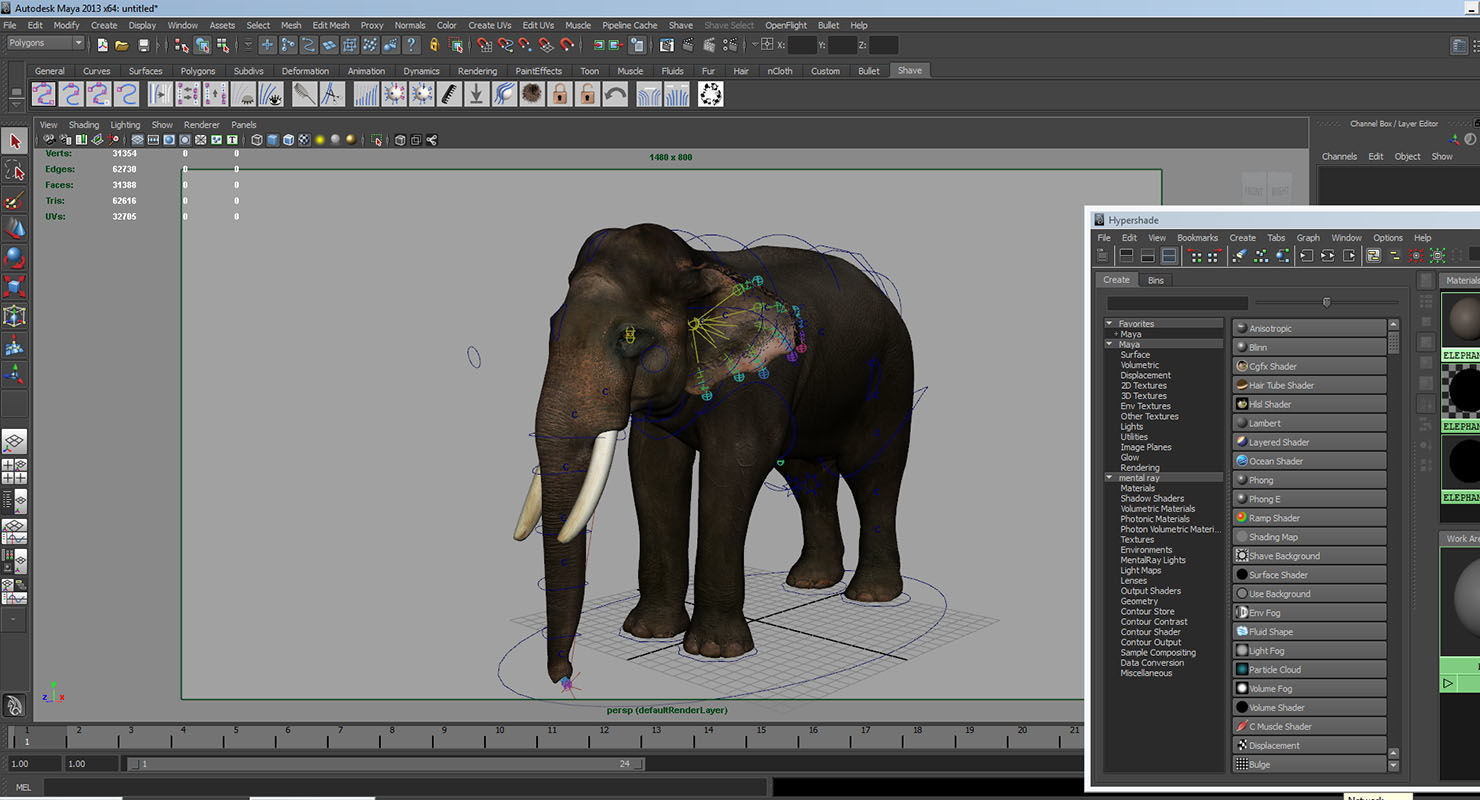
Task: Select the Soft Modification tool
Action: (x=15, y=346)
